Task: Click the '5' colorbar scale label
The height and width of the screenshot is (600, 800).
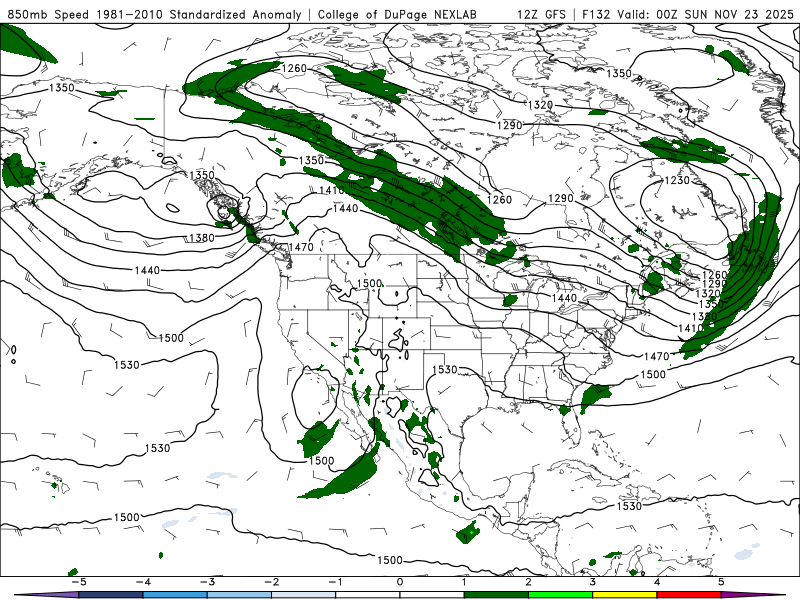Action: [x=721, y=582]
